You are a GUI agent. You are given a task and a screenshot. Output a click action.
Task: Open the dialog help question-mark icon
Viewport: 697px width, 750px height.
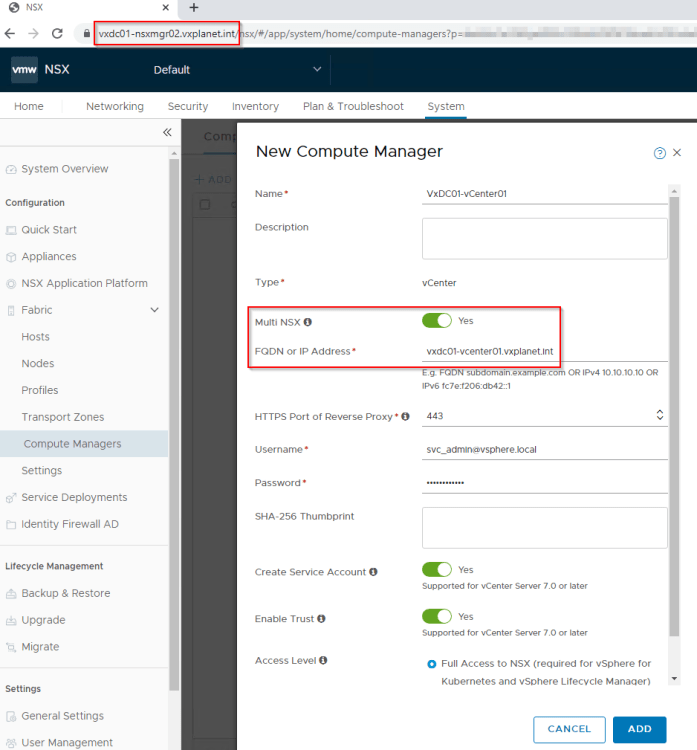(x=660, y=153)
